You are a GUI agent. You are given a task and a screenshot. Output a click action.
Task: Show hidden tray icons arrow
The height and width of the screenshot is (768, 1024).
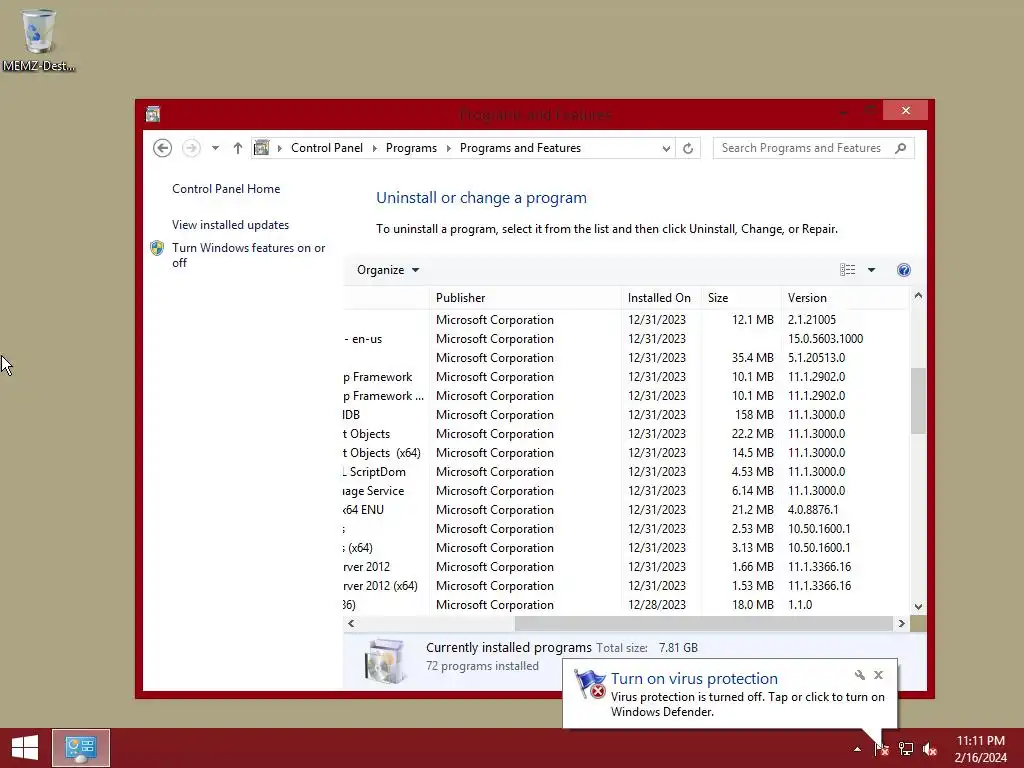click(x=857, y=749)
